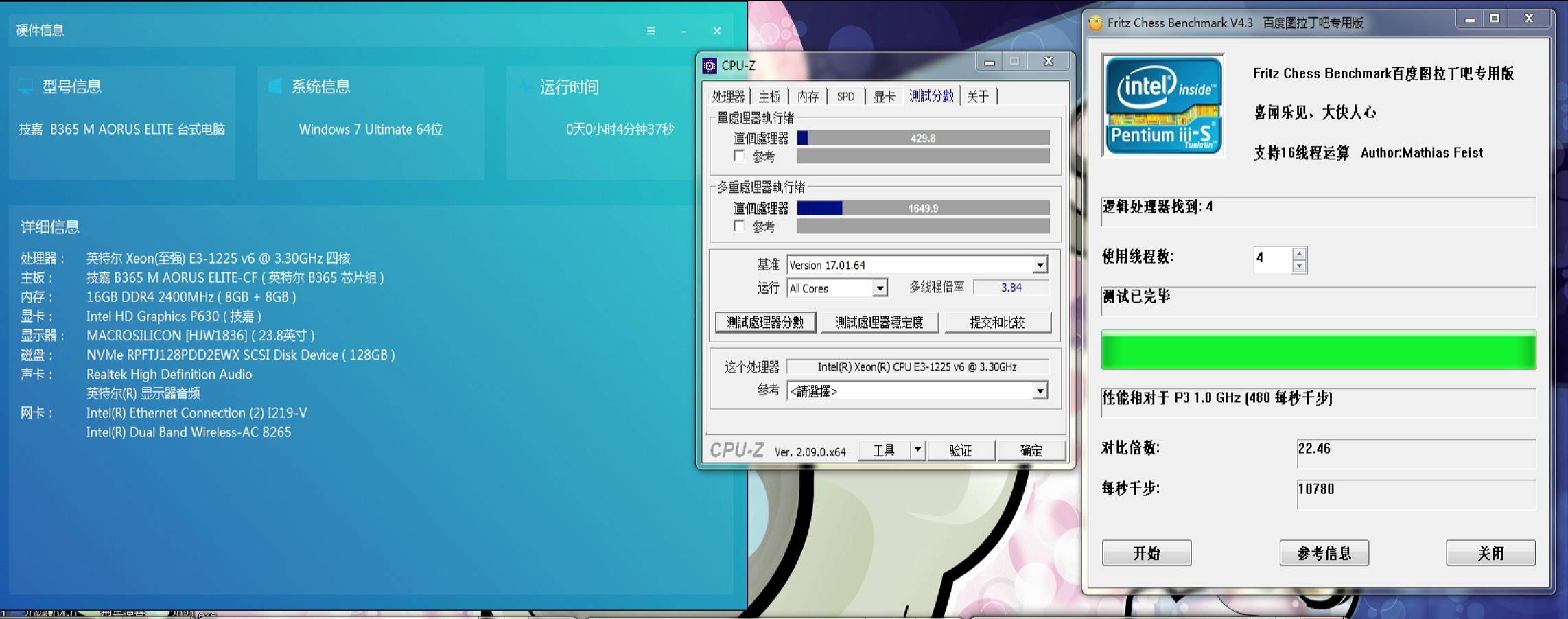The image size is (1568, 619).
Task: Click the 每秒千步 field showing 10780
Action: (x=1416, y=494)
